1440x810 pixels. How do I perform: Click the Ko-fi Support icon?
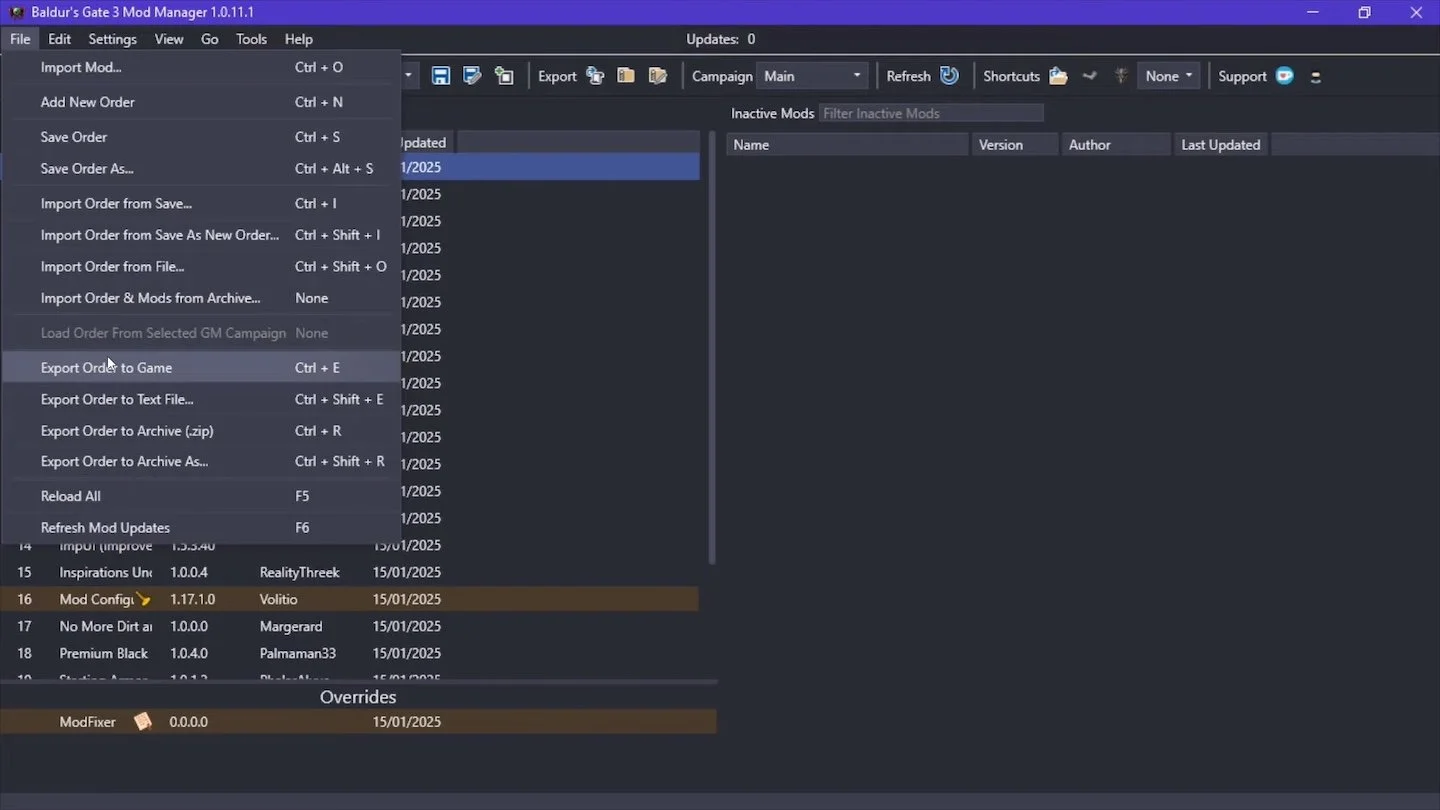[x=1285, y=76]
